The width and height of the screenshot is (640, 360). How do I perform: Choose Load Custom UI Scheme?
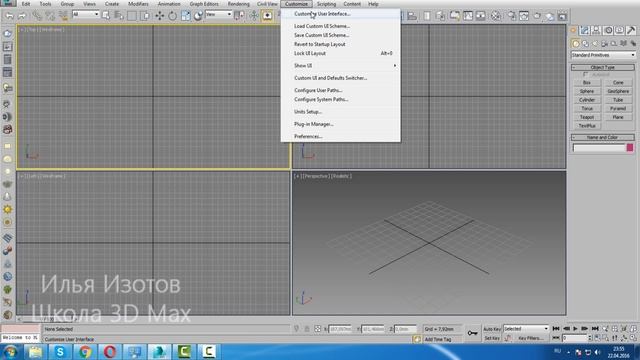pos(341,26)
